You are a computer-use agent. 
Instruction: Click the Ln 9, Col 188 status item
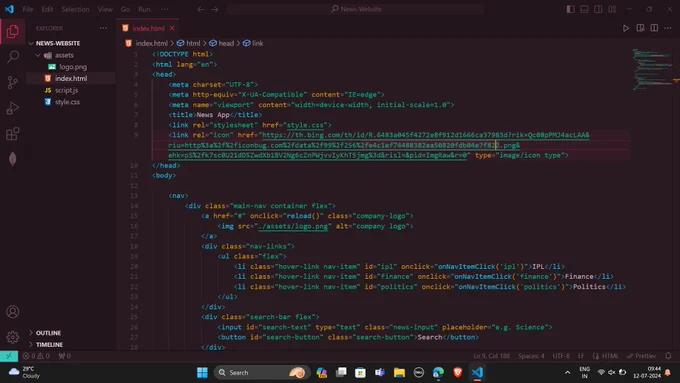pyautogui.click(x=491, y=356)
